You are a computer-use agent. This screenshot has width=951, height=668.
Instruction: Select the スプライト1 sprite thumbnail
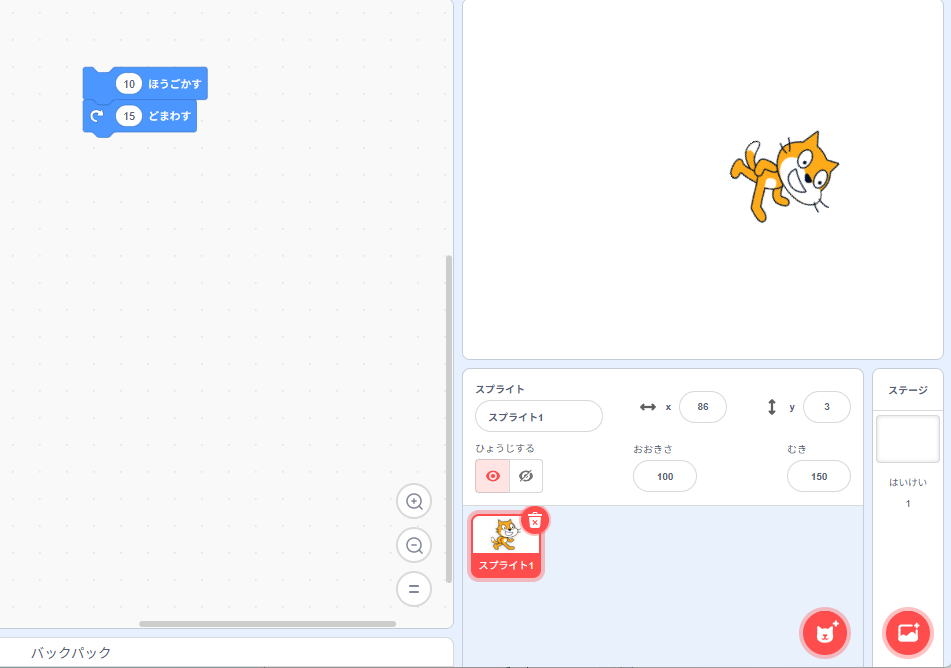coord(506,545)
